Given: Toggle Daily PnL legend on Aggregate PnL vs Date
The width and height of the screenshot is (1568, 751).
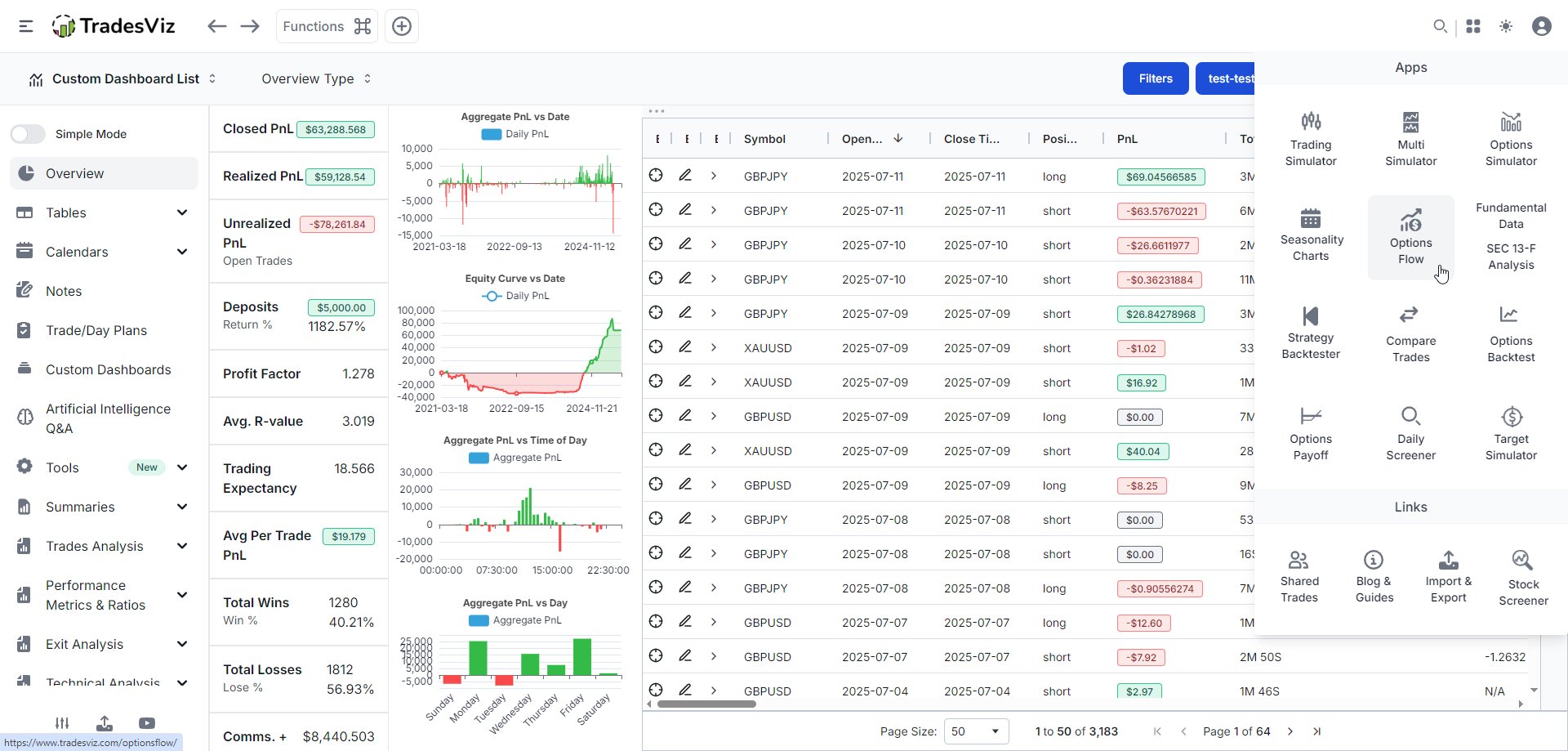Looking at the screenshot, I should click(x=514, y=134).
